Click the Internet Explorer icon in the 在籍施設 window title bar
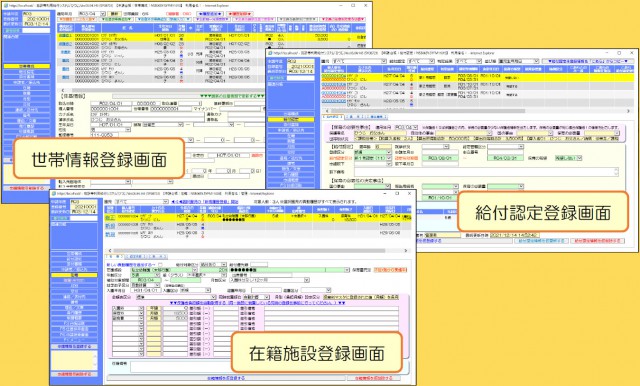 point(53,193)
